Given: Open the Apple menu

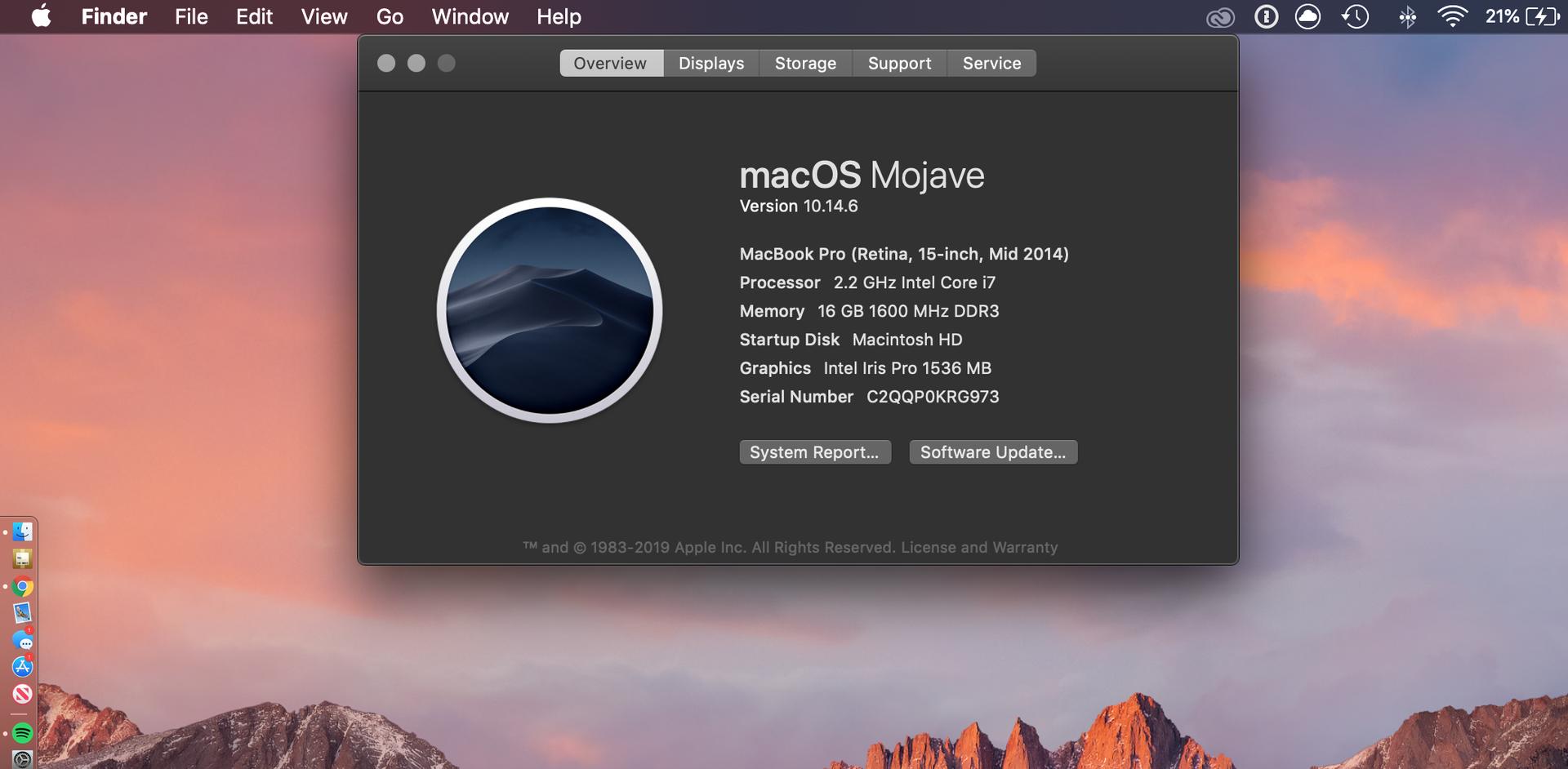Looking at the screenshot, I should click(41, 16).
